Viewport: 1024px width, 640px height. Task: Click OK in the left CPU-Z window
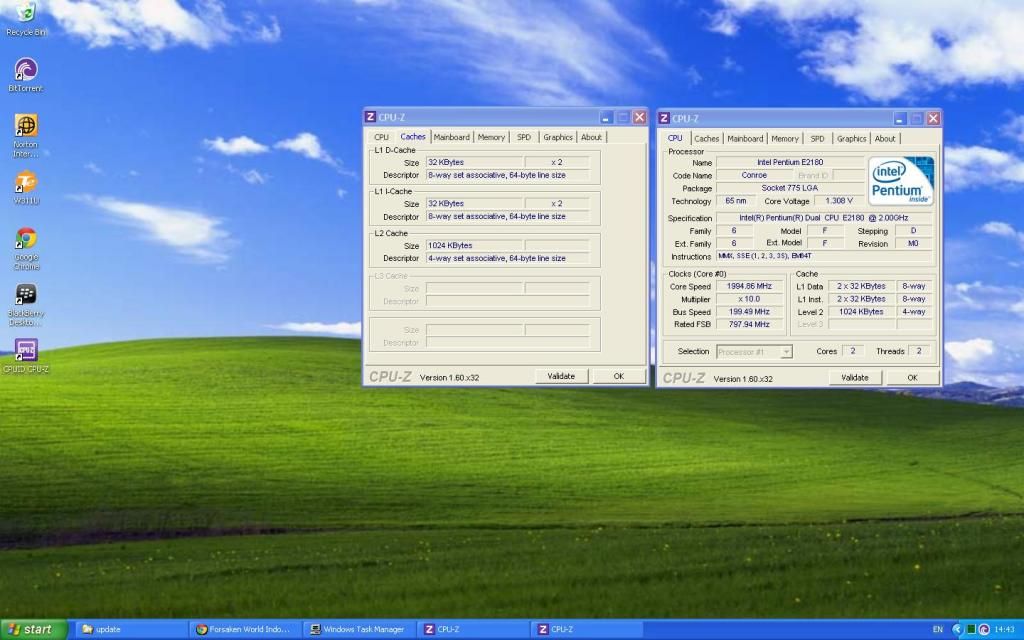(x=618, y=376)
